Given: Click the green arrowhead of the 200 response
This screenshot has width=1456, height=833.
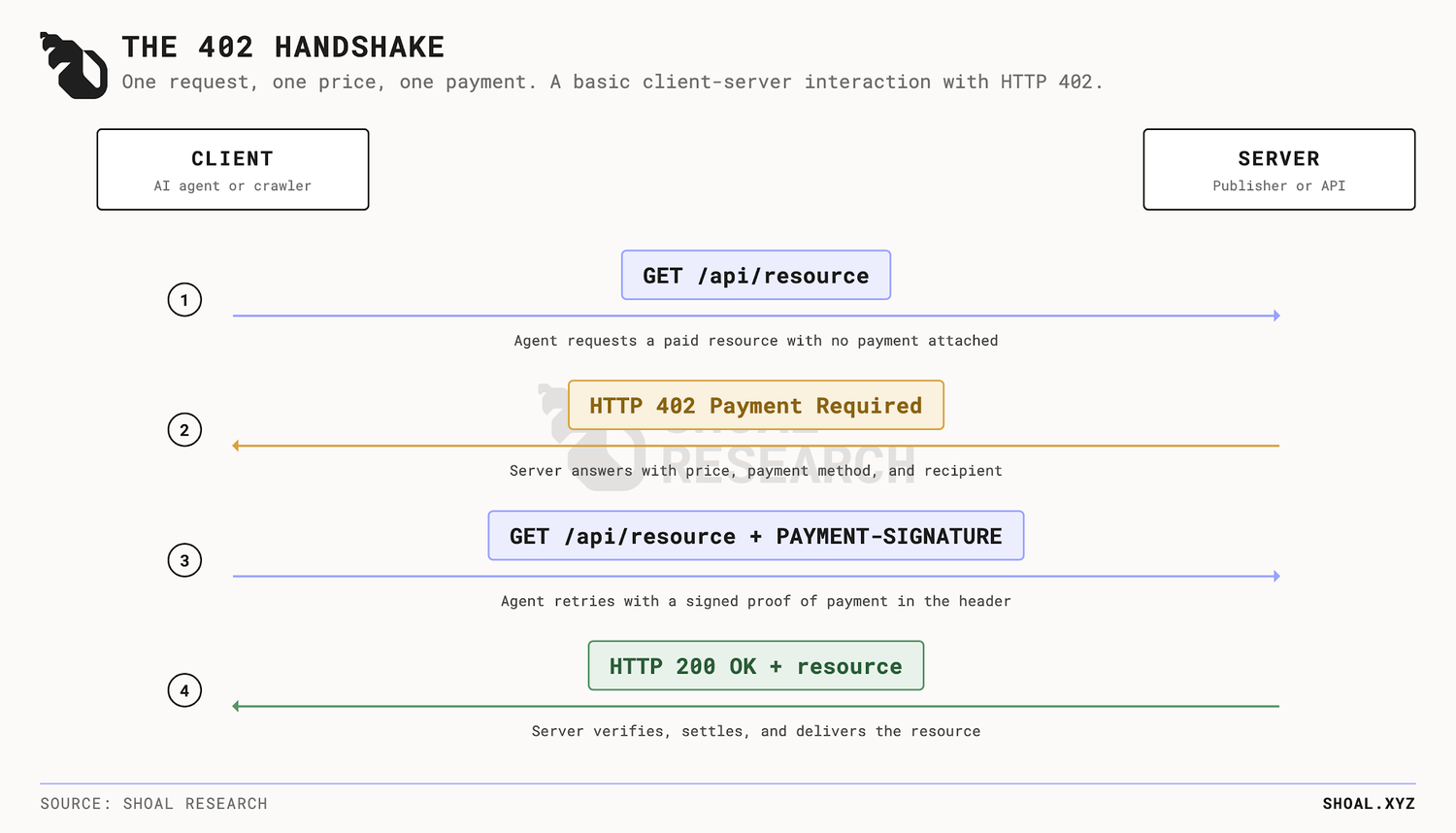Looking at the screenshot, I should coord(236,706).
